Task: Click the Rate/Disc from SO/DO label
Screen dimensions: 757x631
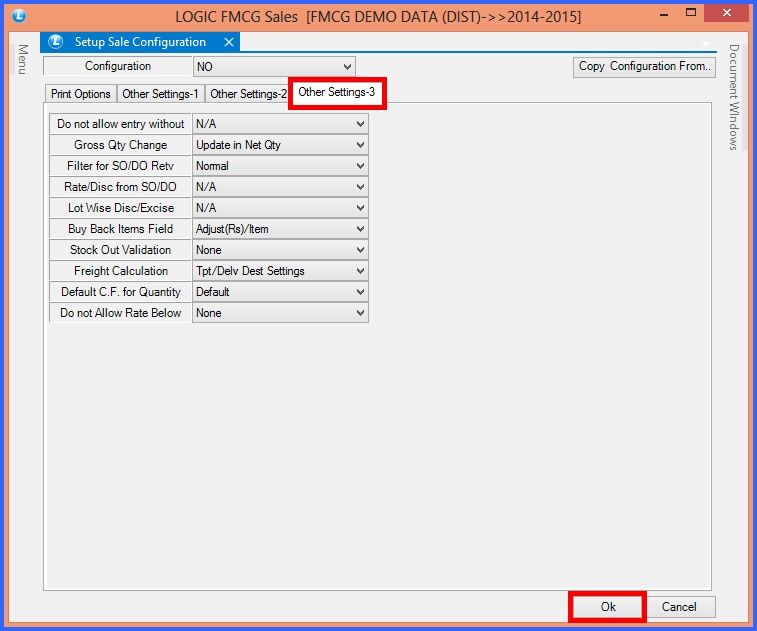Action: (x=120, y=187)
